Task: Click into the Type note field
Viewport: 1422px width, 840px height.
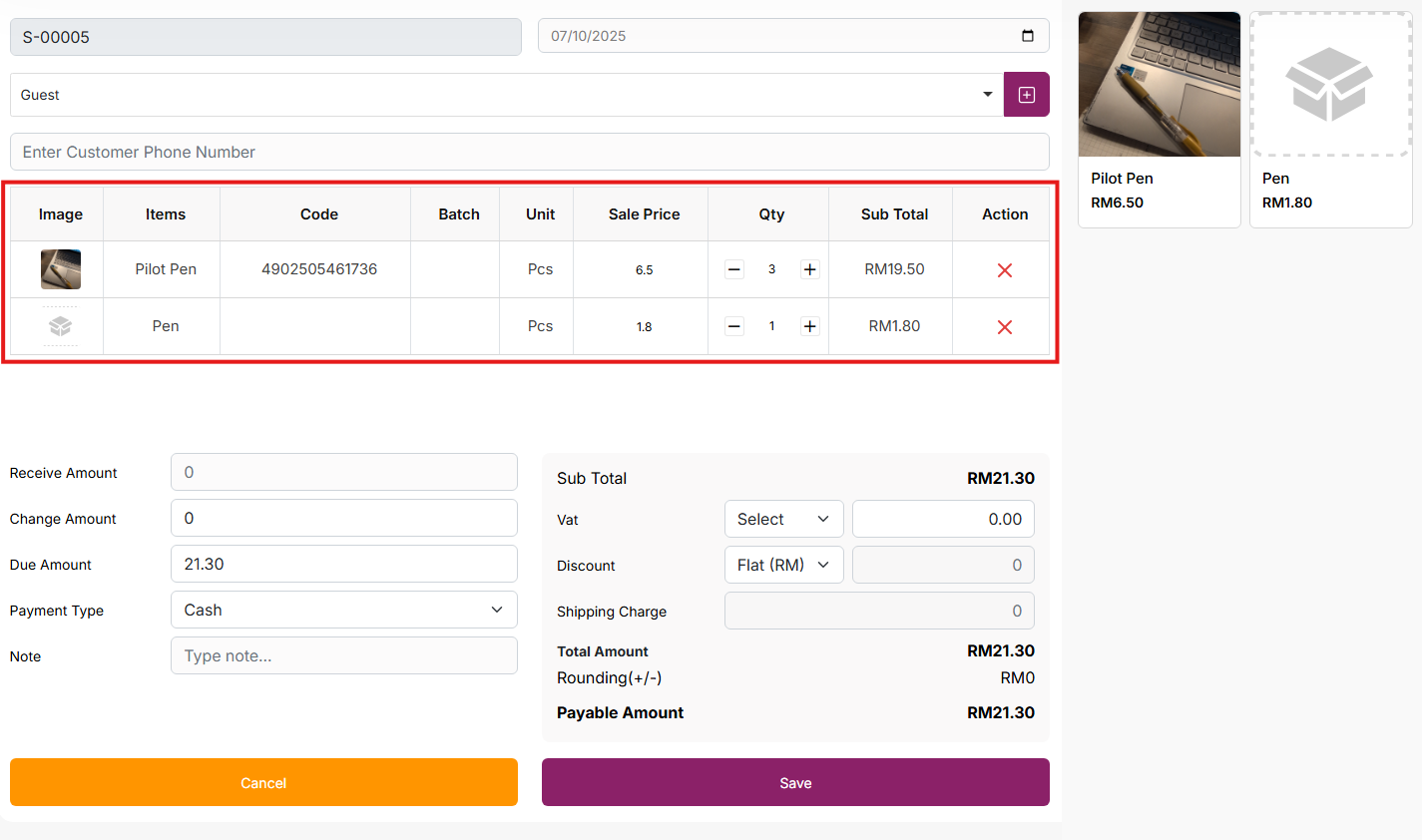Action: (343, 655)
